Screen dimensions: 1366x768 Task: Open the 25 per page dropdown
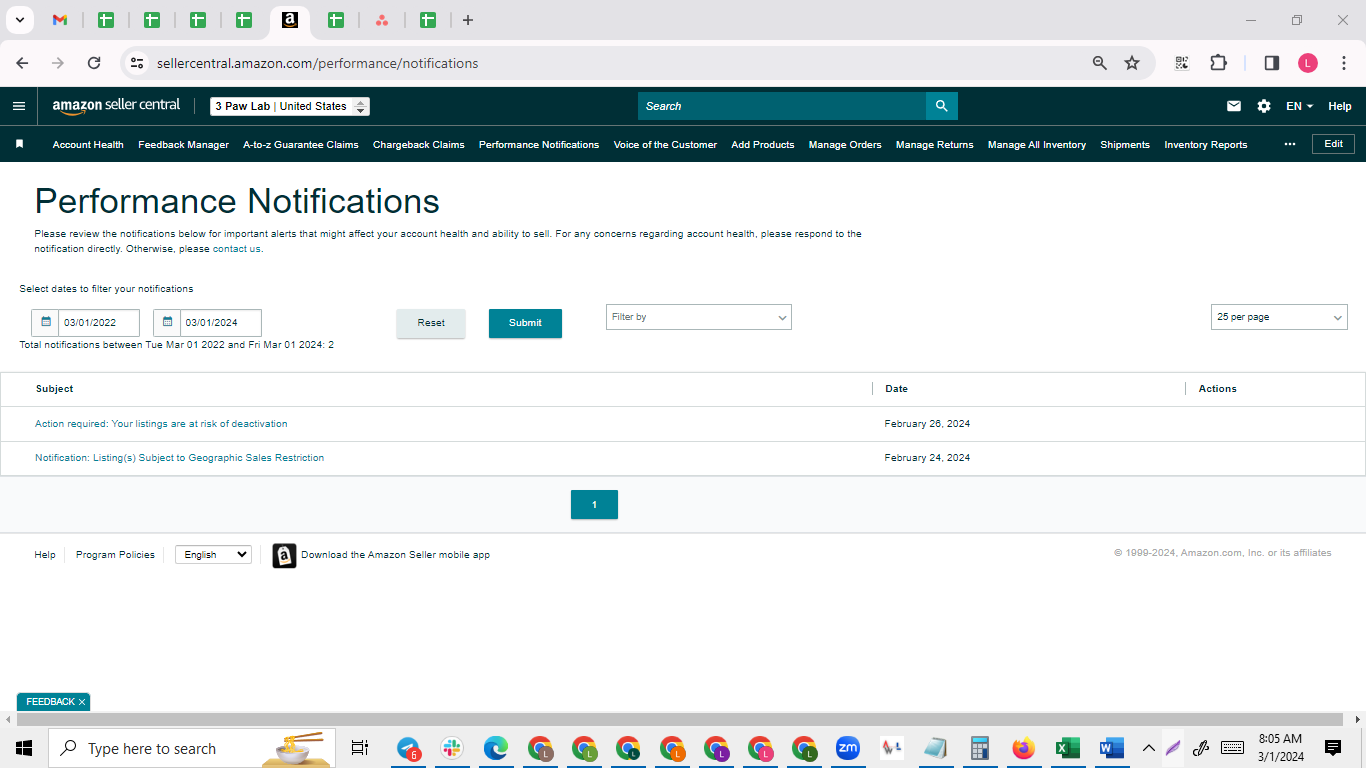[x=1279, y=317]
